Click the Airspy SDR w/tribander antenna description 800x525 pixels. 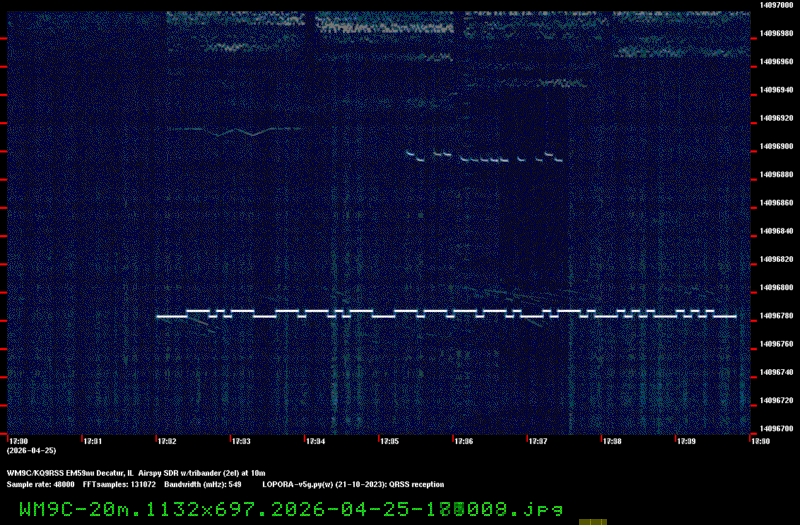[202, 473]
